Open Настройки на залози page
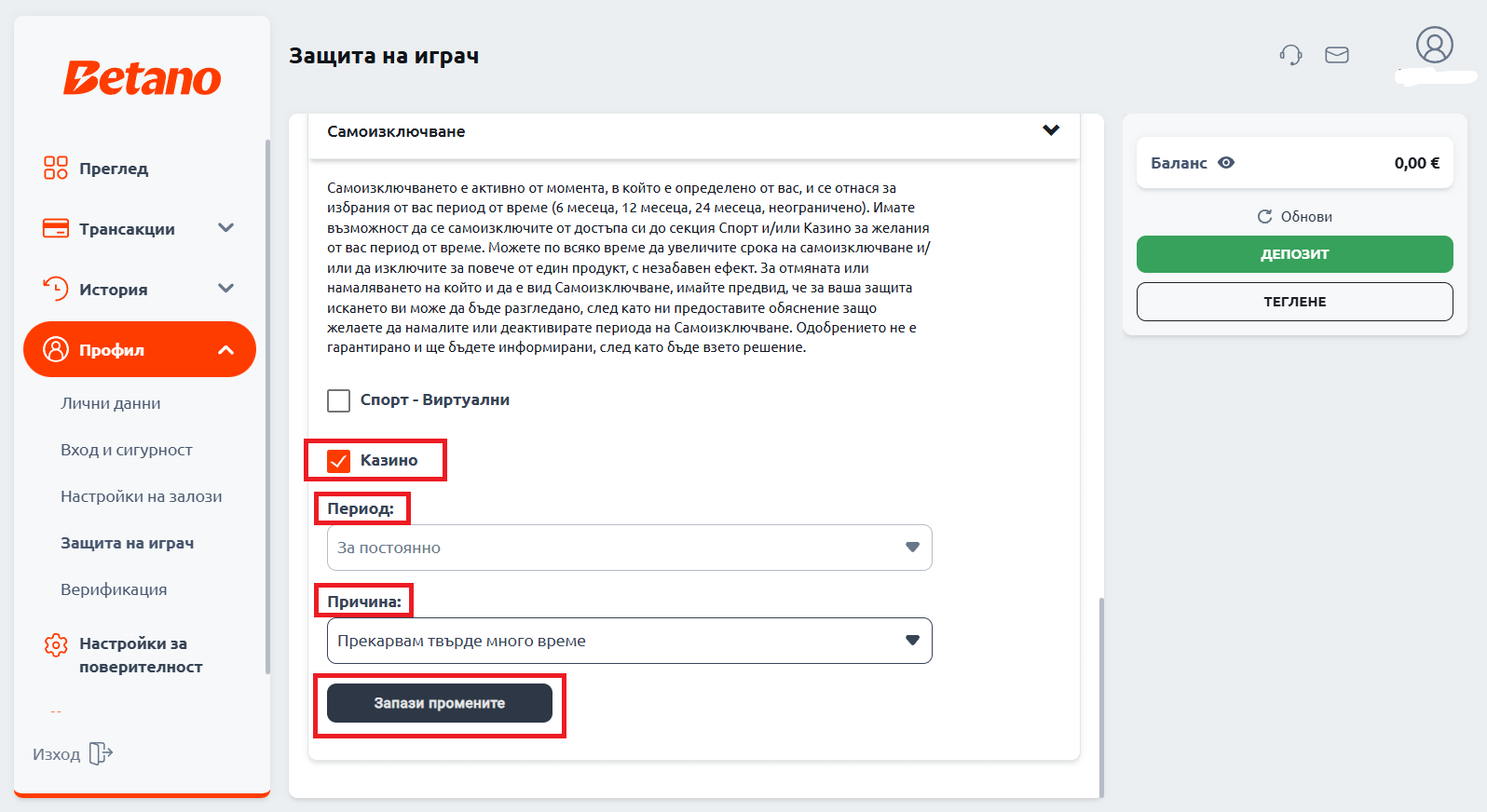This screenshot has height=812, width=1487. [x=142, y=496]
